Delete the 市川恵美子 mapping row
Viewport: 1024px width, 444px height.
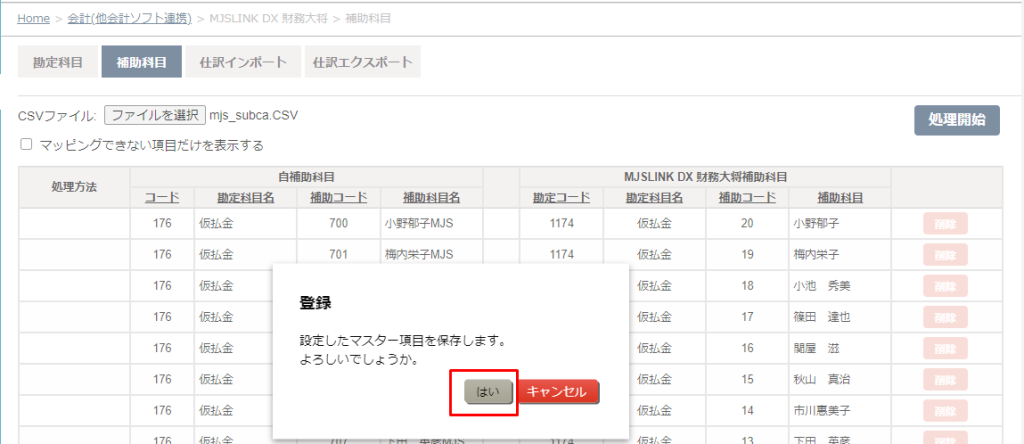pos(945,411)
